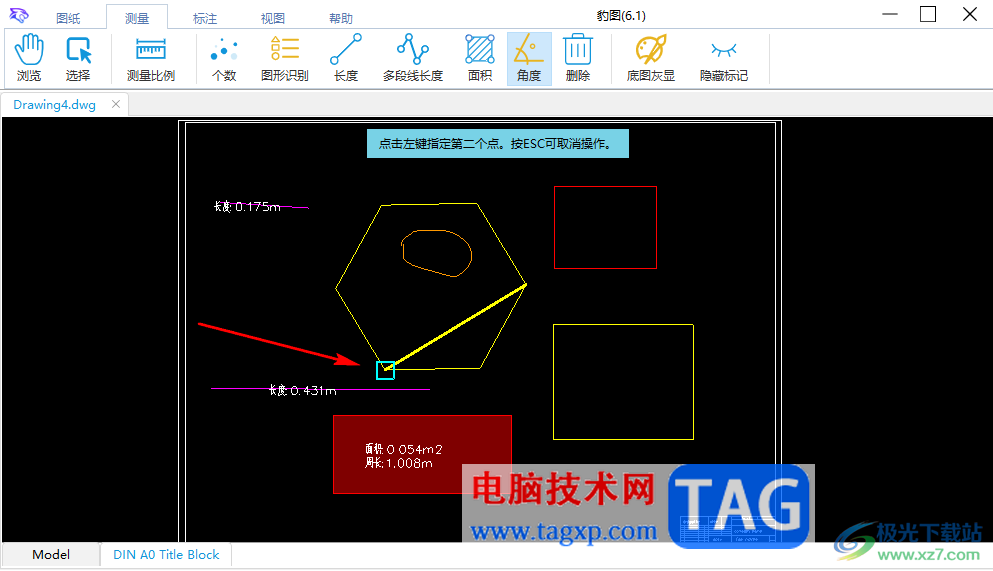Open the 测量比例 scale tool
Screen dimensions: 993x571
(x=151, y=58)
